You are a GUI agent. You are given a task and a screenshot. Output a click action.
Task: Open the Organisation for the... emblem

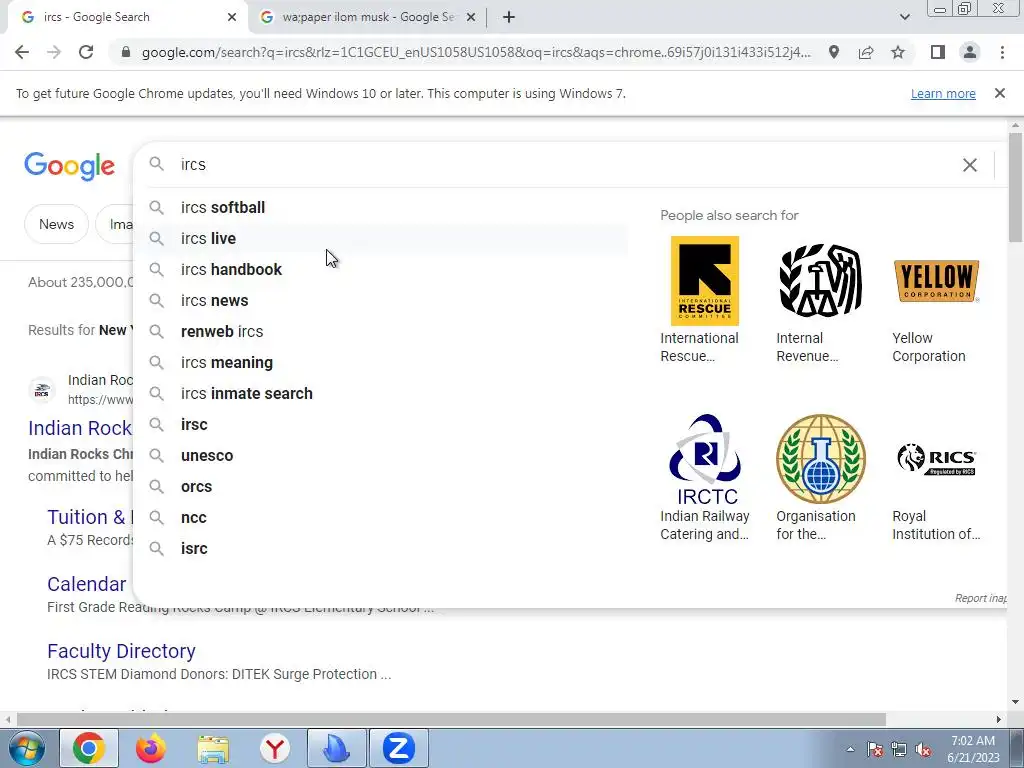(x=821, y=458)
